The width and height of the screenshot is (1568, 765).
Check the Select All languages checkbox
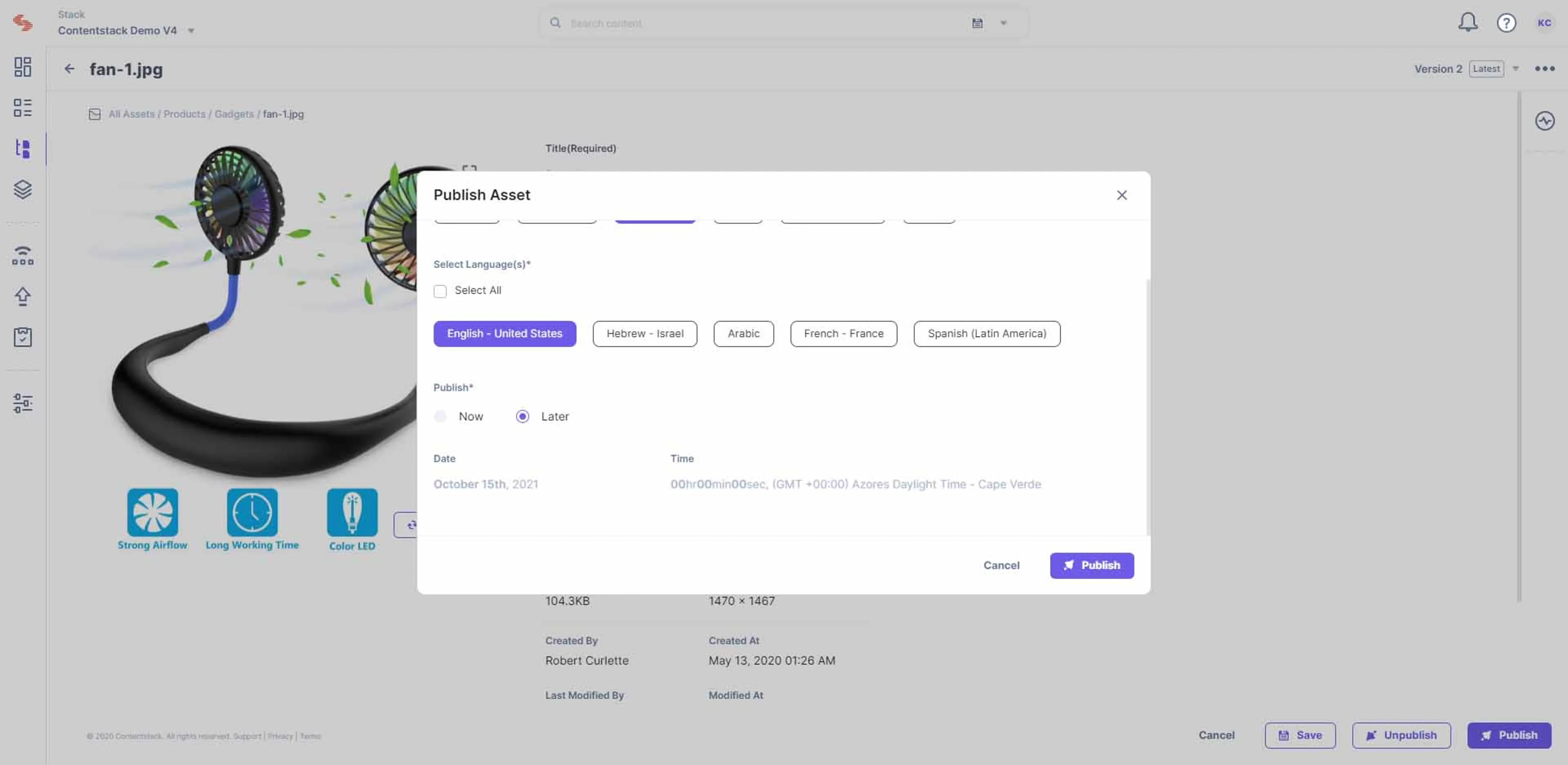440,291
